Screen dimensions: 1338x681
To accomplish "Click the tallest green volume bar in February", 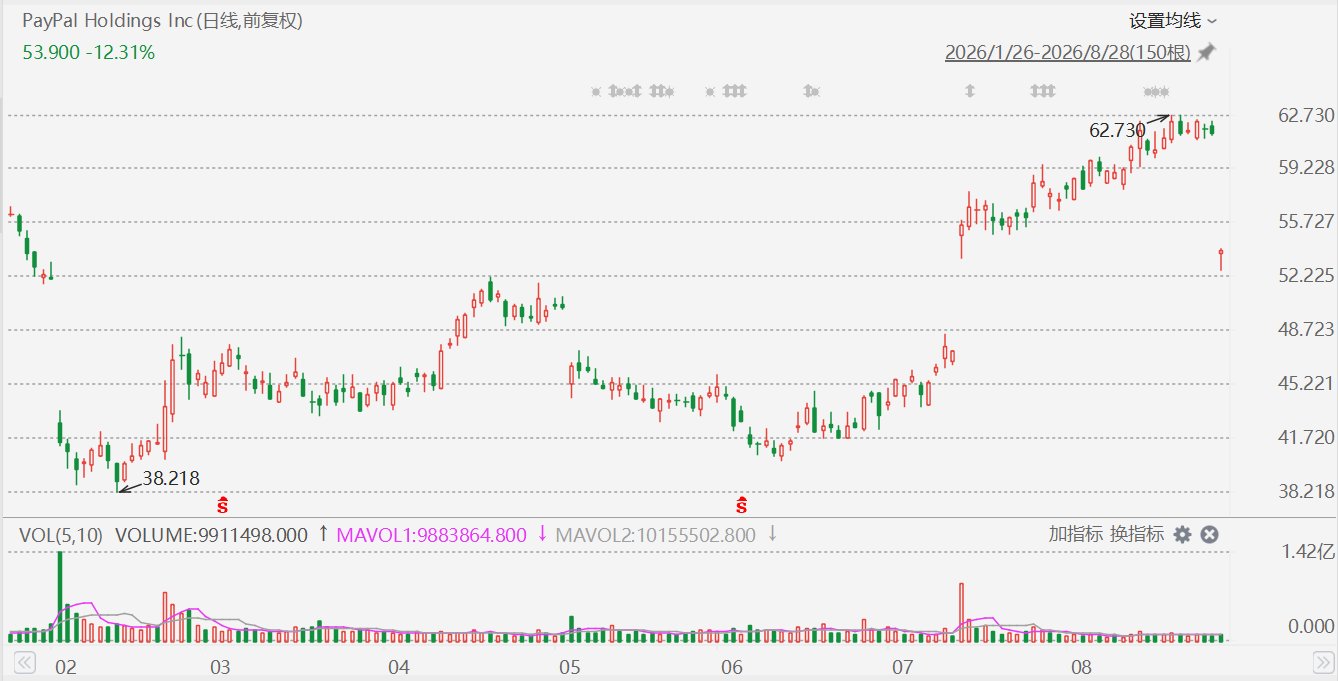I will [60, 596].
